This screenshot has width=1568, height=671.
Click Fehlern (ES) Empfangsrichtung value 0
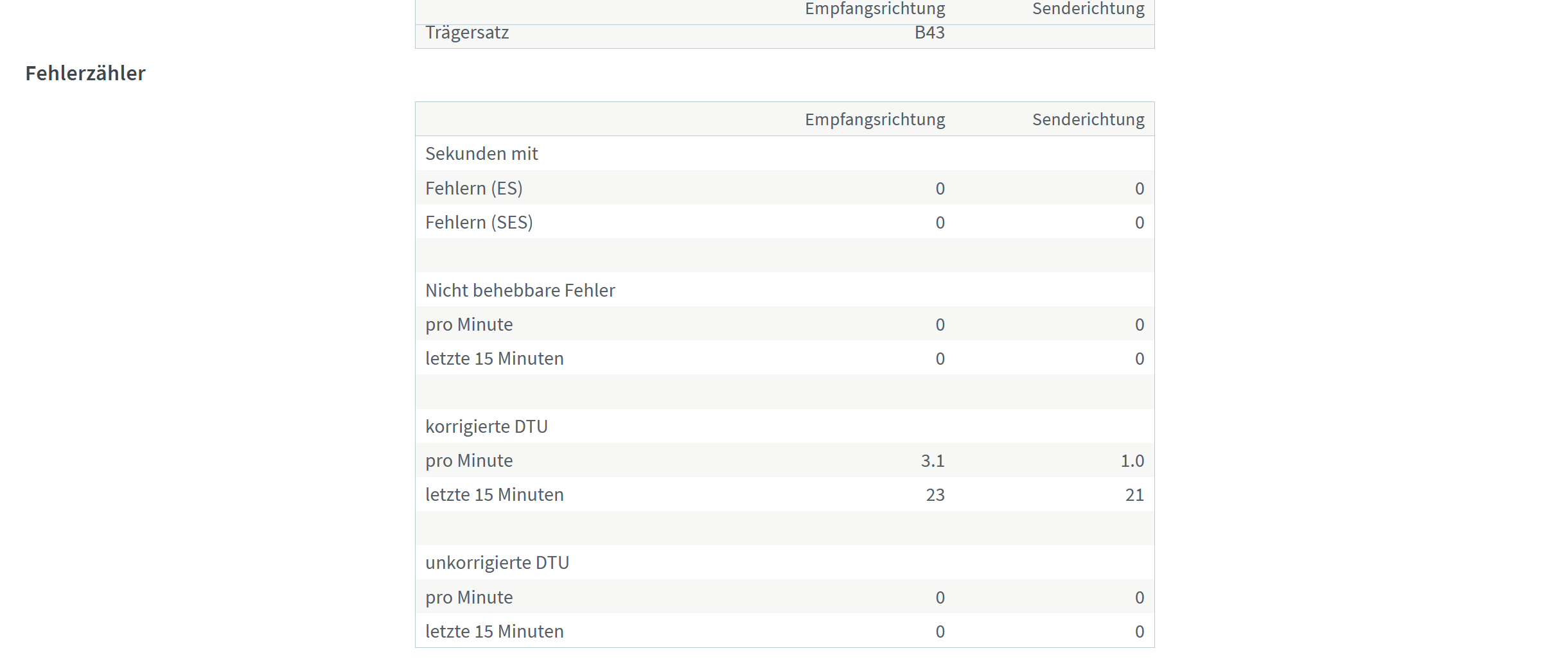tap(940, 189)
